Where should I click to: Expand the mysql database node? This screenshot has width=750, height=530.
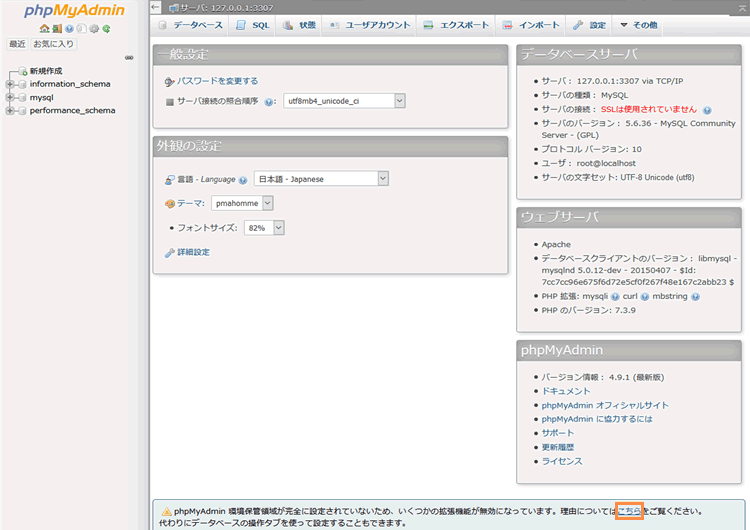[10, 98]
